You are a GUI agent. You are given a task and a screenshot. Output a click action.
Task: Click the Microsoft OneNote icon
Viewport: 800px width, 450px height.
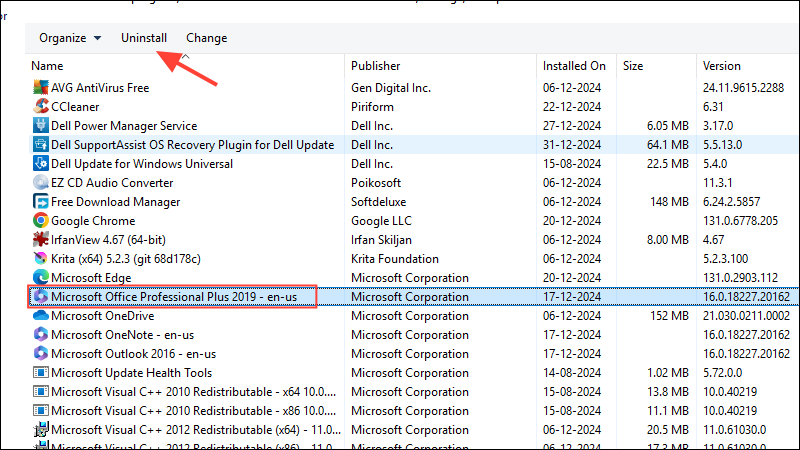[40, 335]
